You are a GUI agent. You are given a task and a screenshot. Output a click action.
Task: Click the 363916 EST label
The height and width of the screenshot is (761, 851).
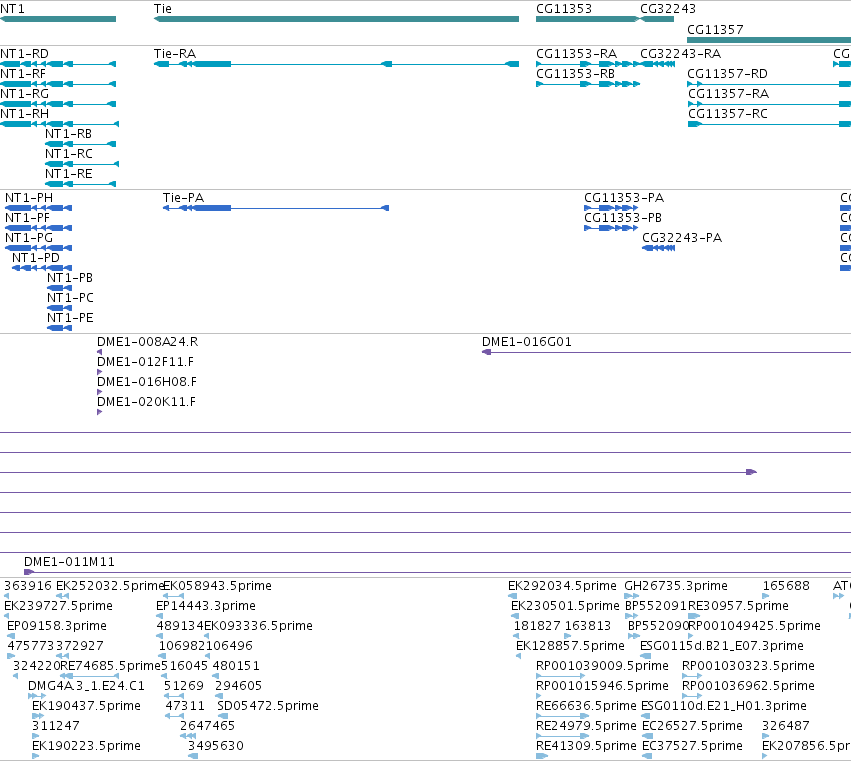coord(28,586)
